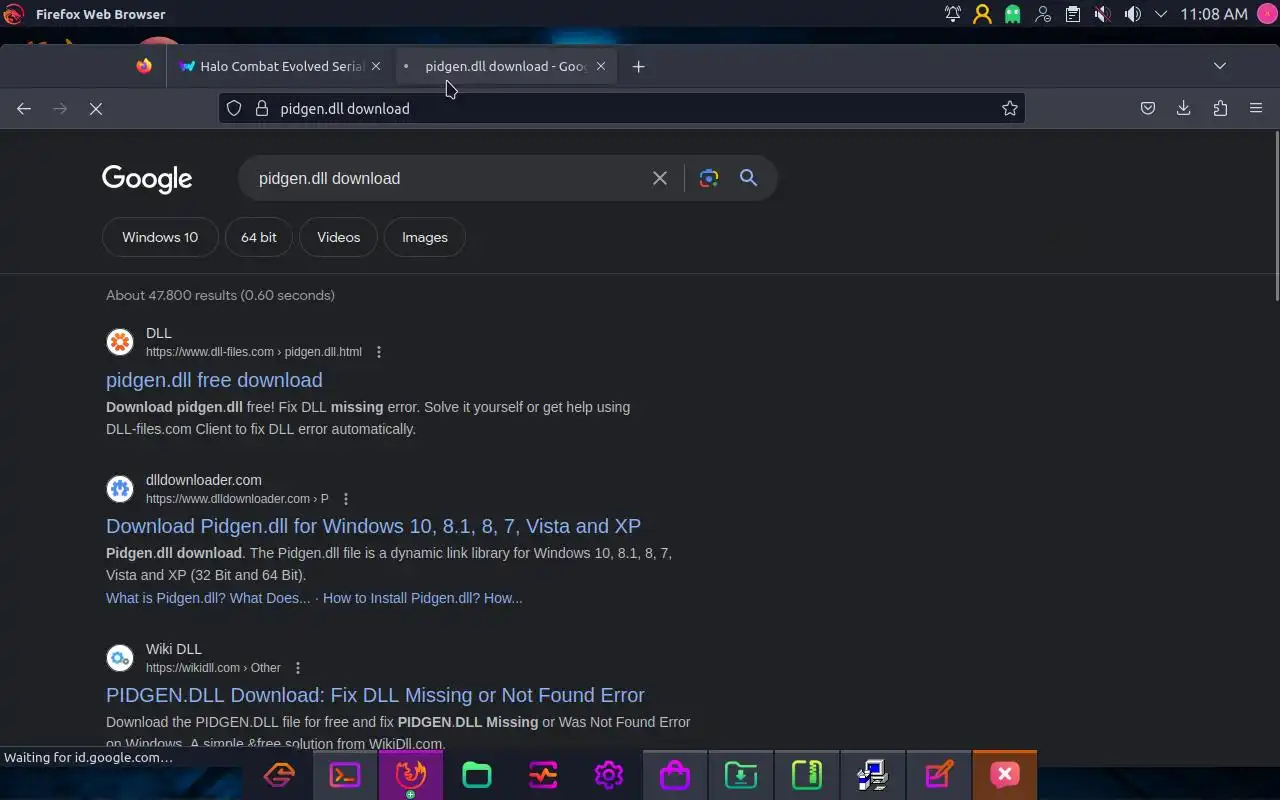The width and height of the screenshot is (1280, 800).
Task: Click the Firefox View icon in the tab bar
Action: coord(144,66)
